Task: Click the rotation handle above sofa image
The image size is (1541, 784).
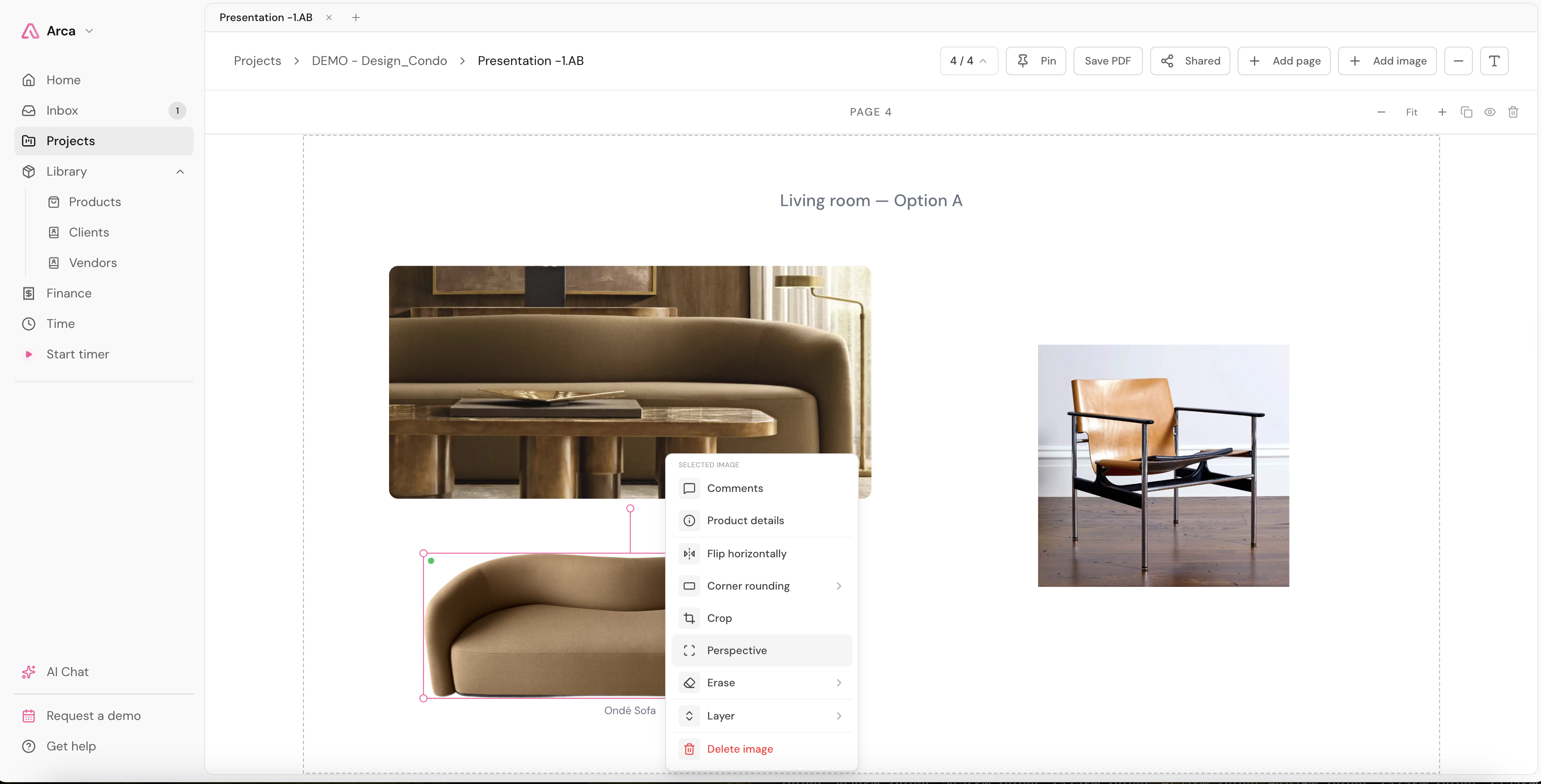Action: 630,508
